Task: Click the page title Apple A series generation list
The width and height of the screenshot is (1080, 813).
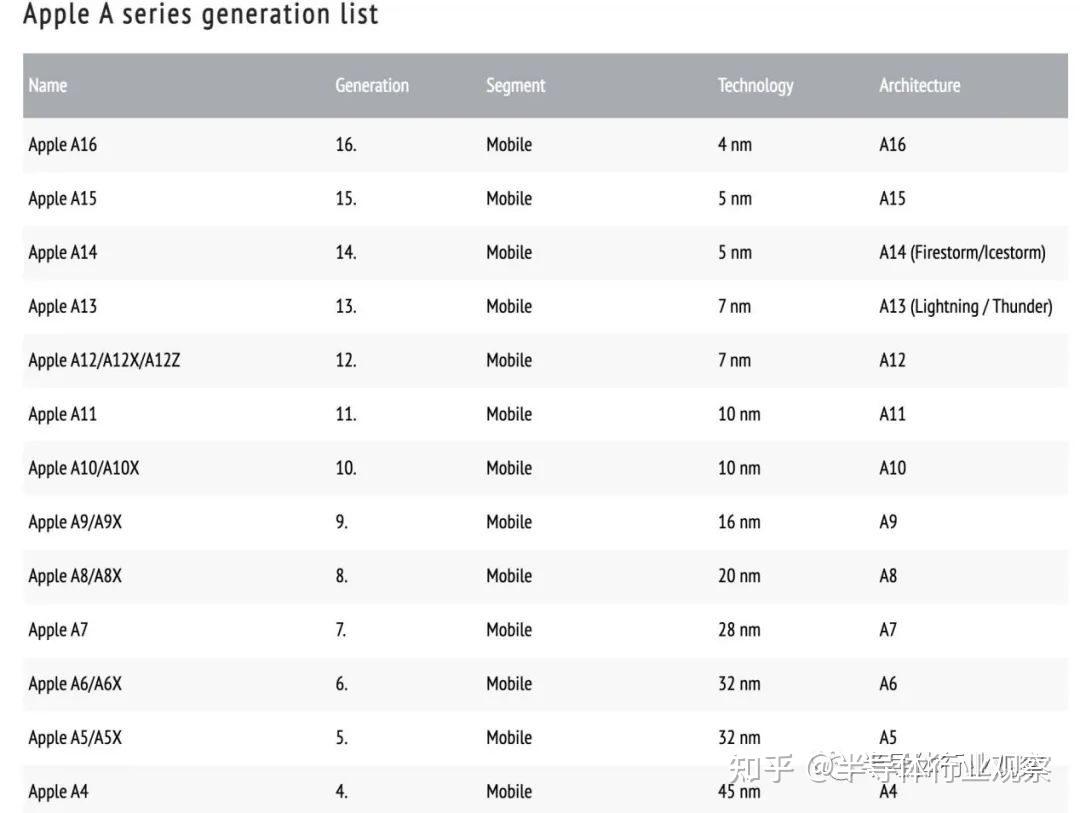Action: click(x=200, y=15)
